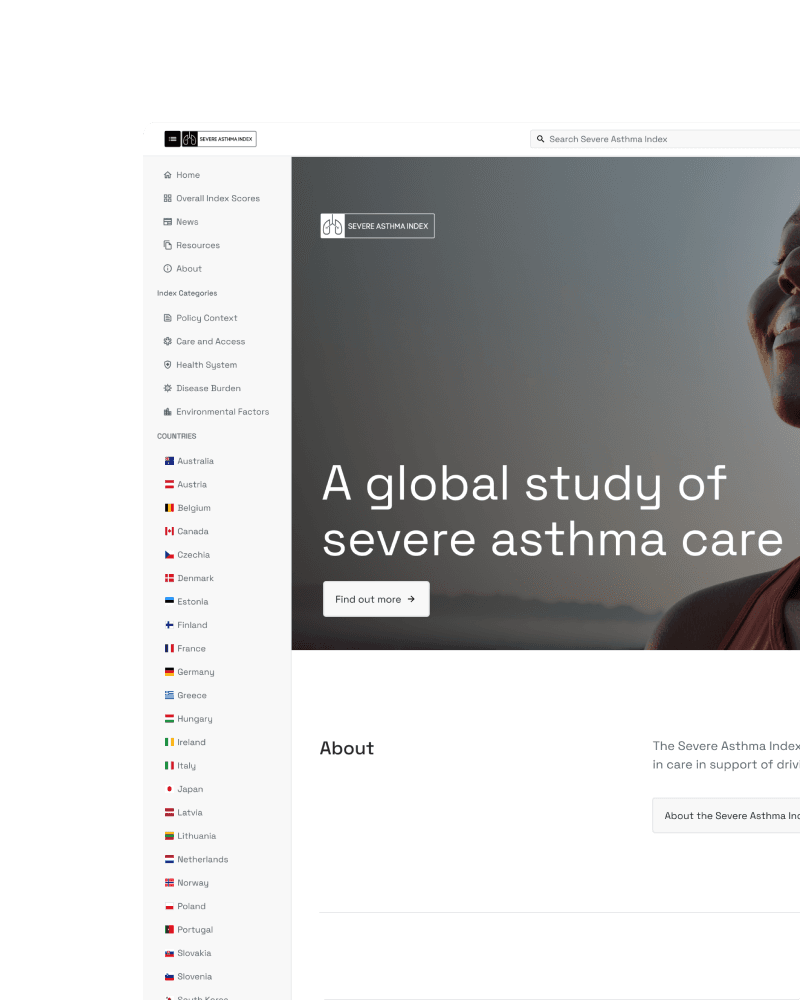Click the Policy Context document icon
Image resolution: width=800 pixels, height=1000 pixels.
coord(168,318)
